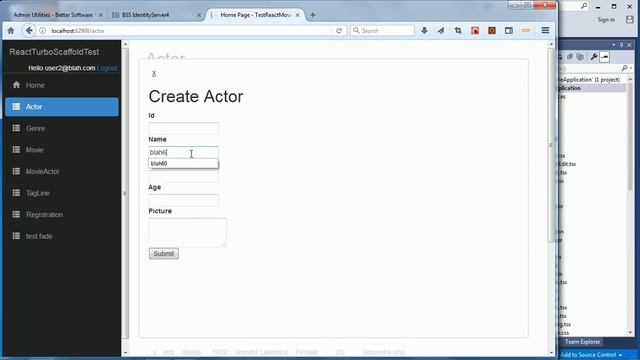Open MovieActor sidebar item
Viewport: 640px width, 360px height.
(x=62, y=171)
